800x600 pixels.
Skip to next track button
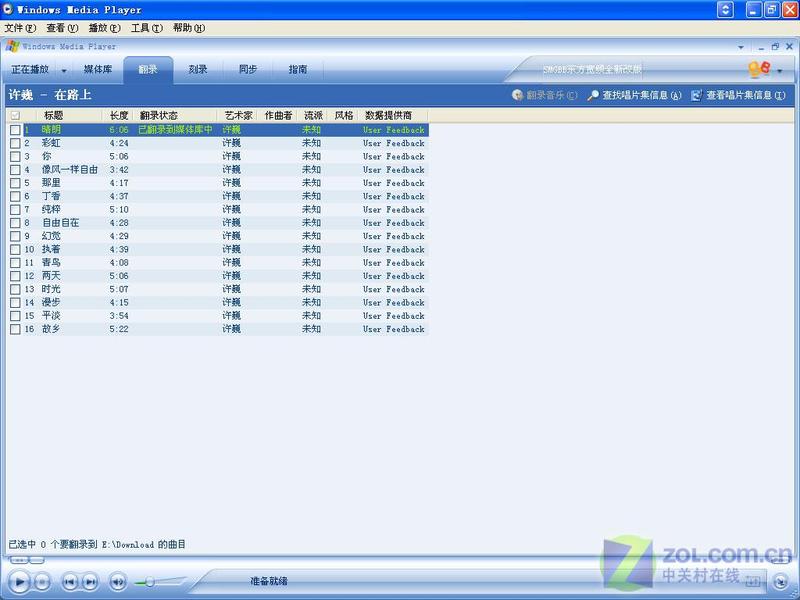coord(90,581)
